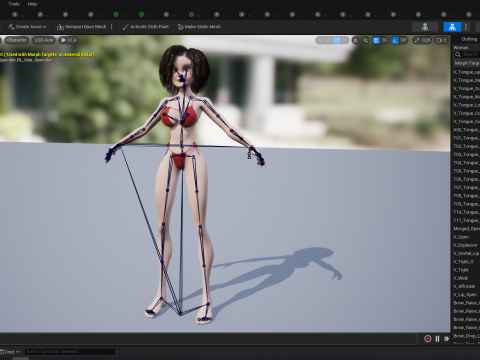
Task: Select the T11_Tongue morph target
Action: (x=466, y=220)
